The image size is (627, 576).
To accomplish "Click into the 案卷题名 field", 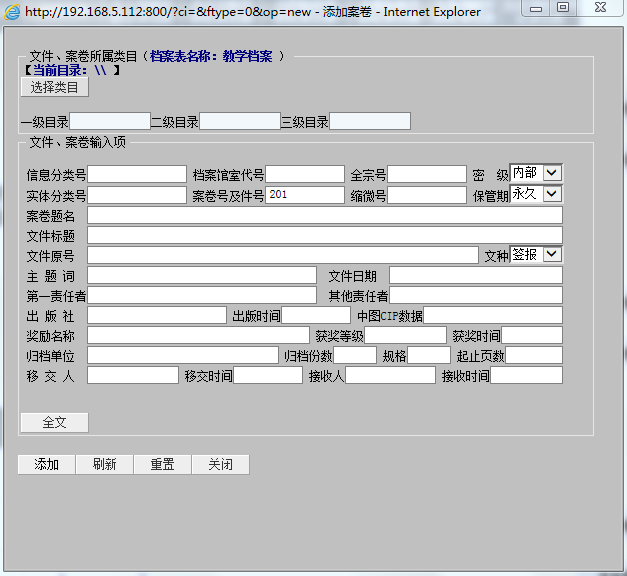I will [x=325, y=215].
